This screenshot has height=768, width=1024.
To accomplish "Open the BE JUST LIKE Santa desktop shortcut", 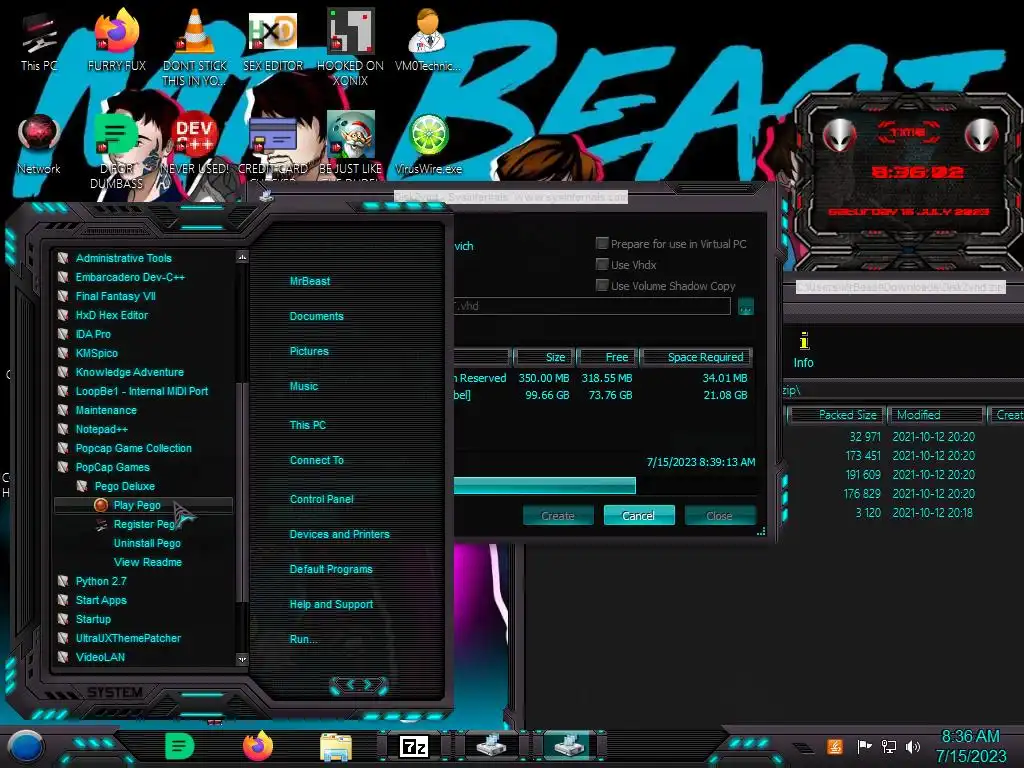I will [350, 144].
